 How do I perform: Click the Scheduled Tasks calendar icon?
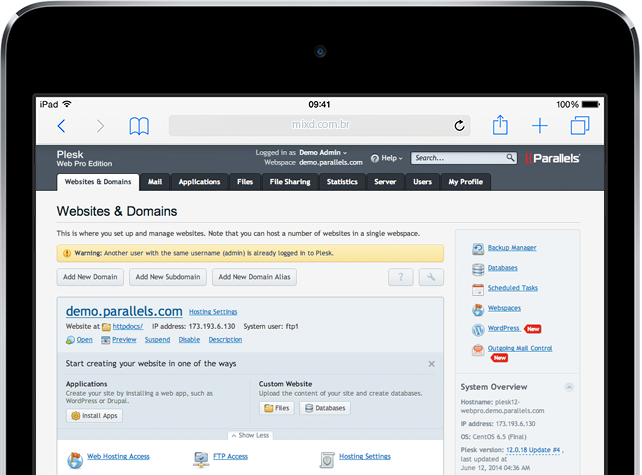pyautogui.click(x=478, y=290)
